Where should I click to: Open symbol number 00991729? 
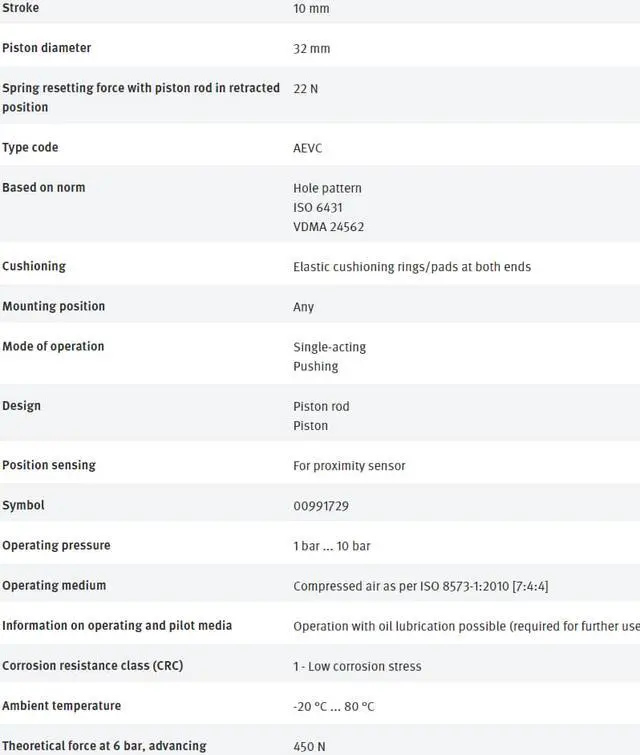click(321, 506)
